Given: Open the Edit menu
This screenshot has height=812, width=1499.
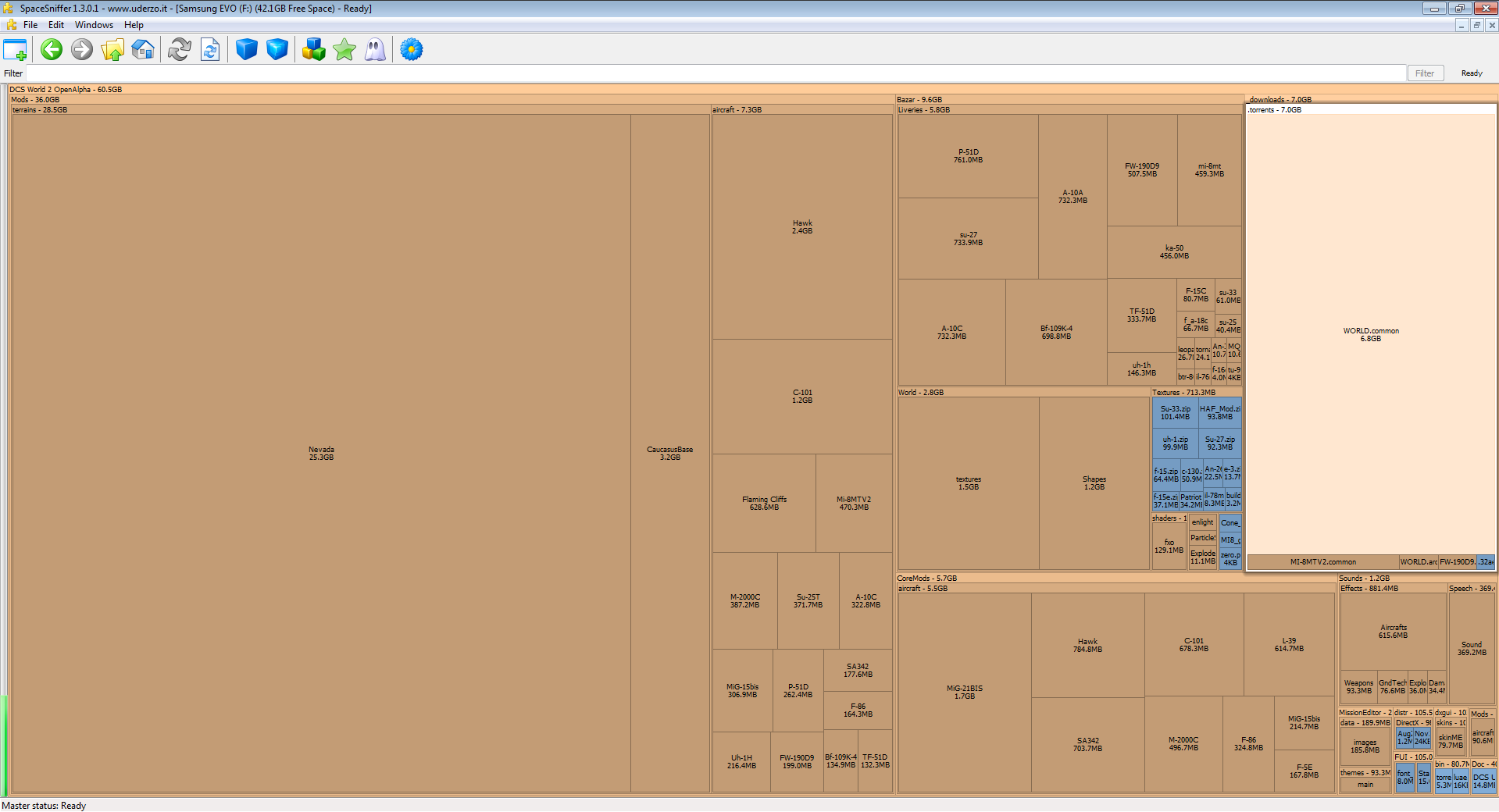Looking at the screenshot, I should [x=56, y=25].
